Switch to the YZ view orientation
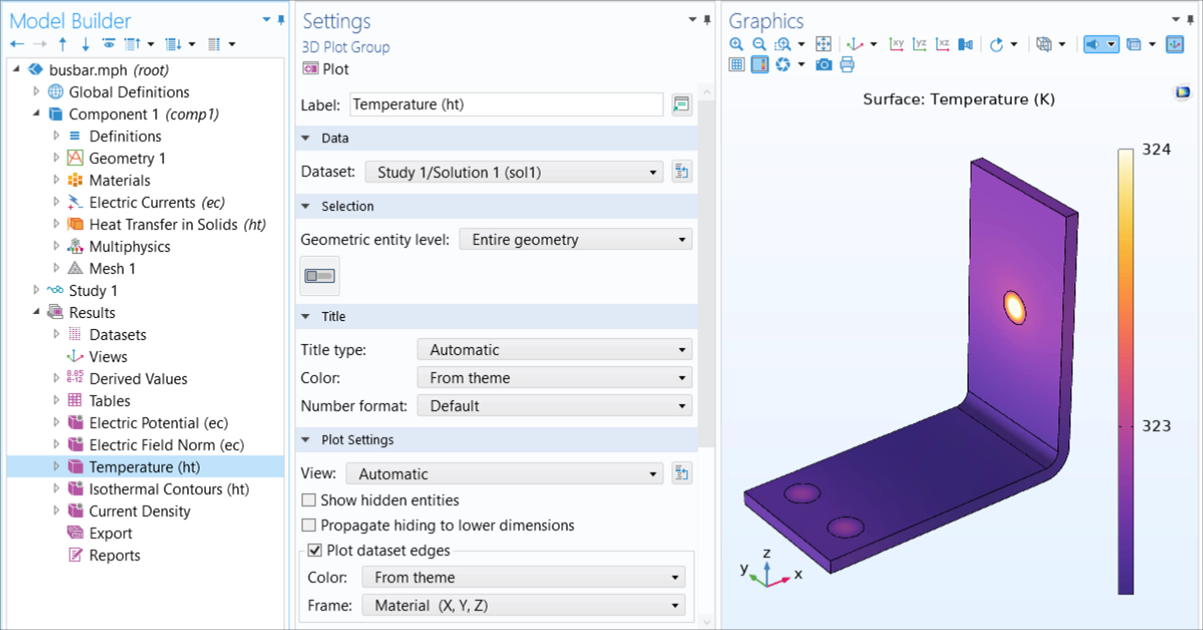 (920, 44)
